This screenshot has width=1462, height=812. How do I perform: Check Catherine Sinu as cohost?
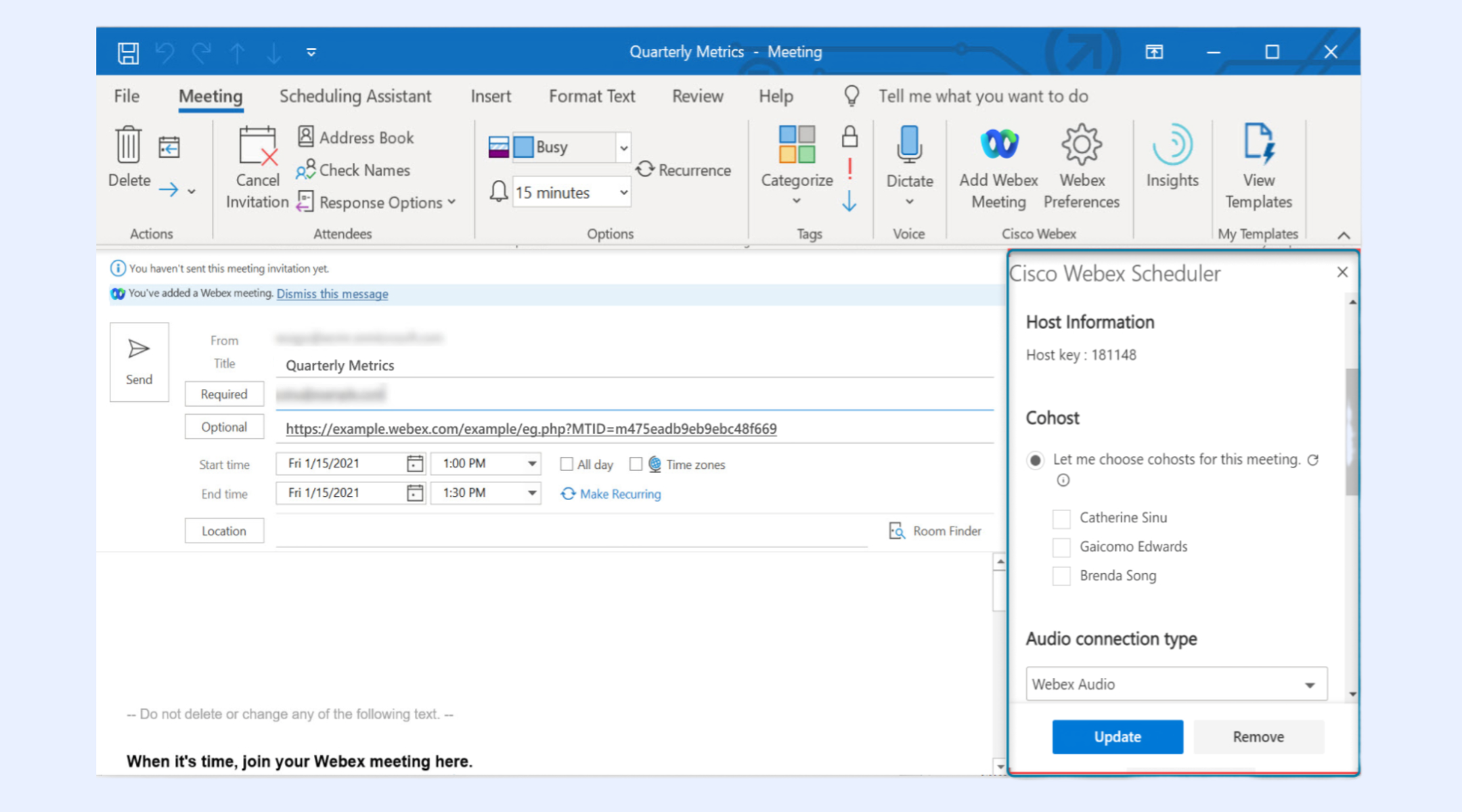click(x=1061, y=518)
